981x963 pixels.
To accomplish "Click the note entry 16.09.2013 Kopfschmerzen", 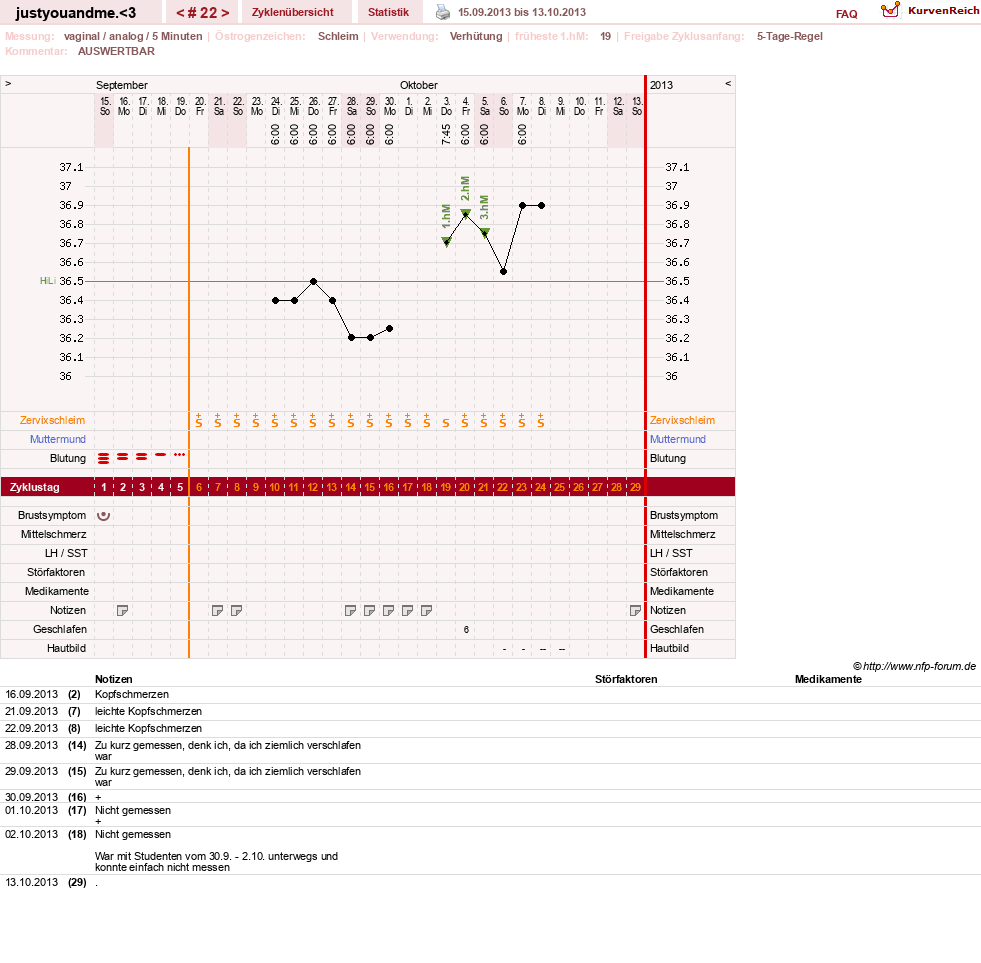I will point(131,695).
